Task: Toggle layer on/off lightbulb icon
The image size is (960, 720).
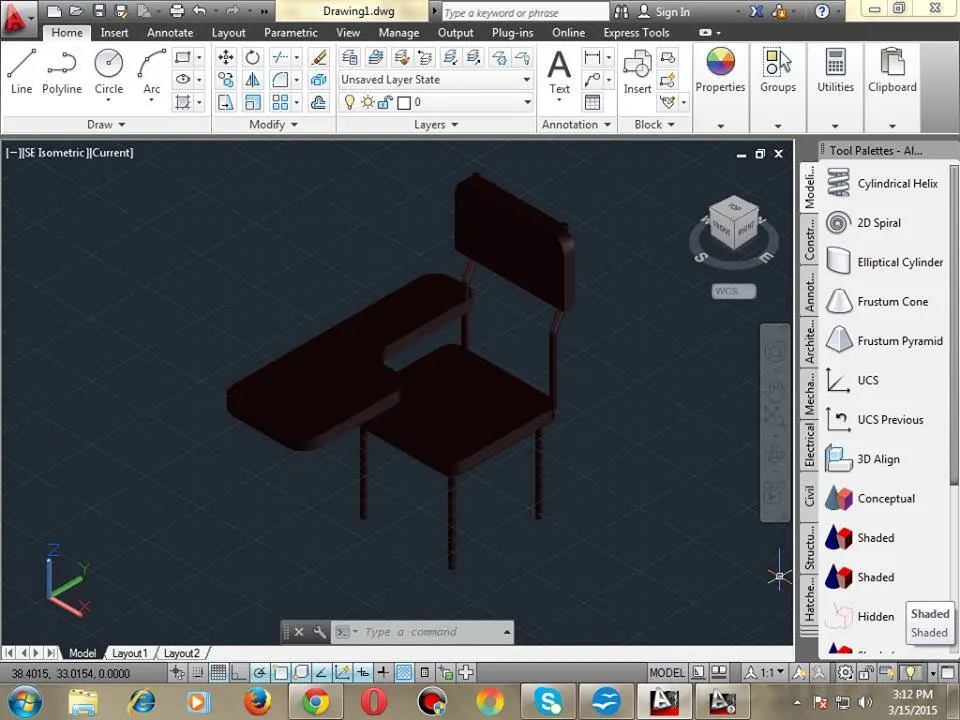Action: pyautogui.click(x=349, y=102)
